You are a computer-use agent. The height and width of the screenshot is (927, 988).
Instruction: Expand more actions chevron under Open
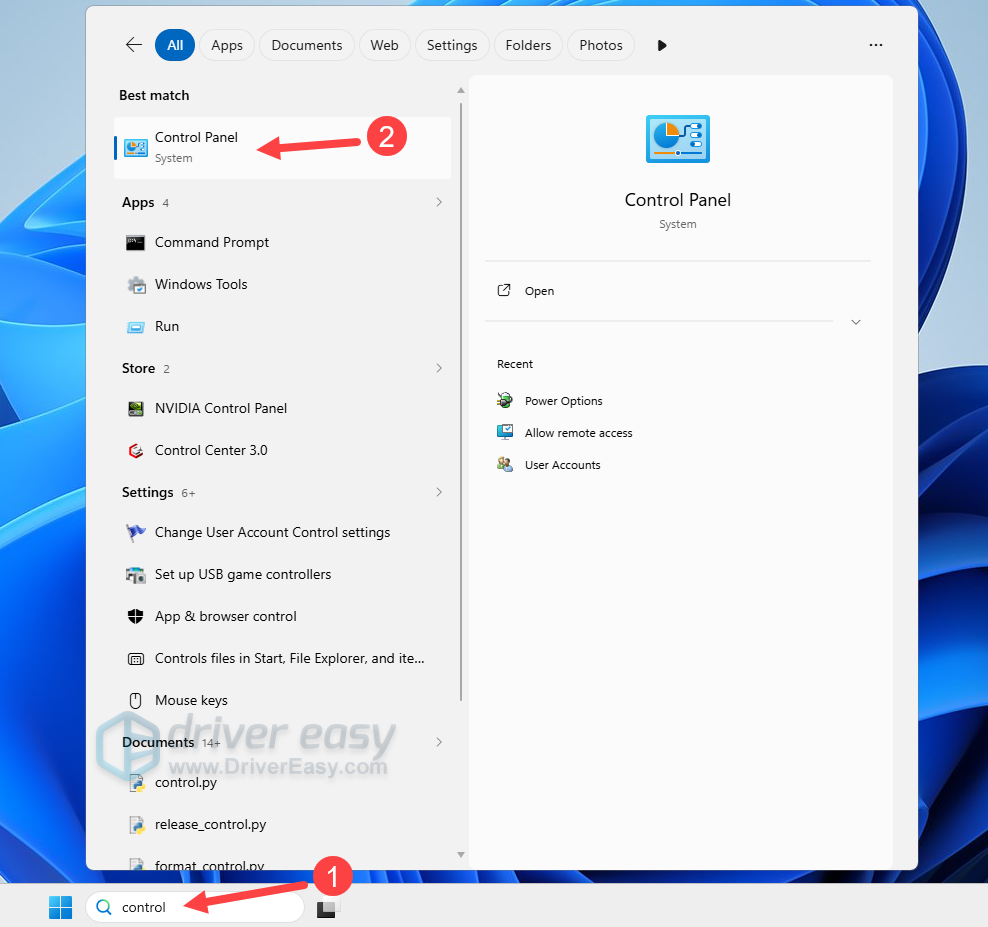[855, 322]
